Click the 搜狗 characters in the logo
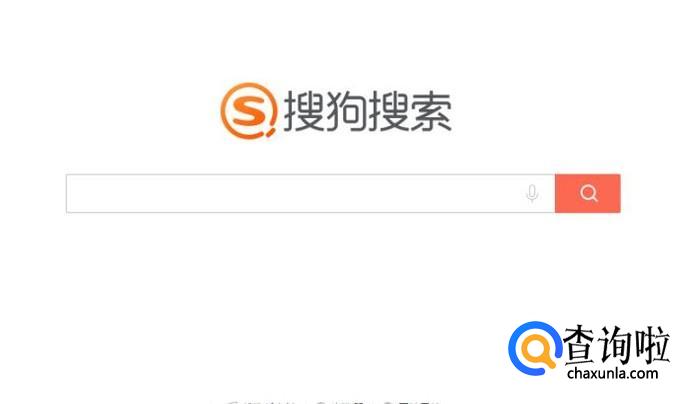Image resolution: width=682 pixels, height=404 pixels. click(325, 111)
